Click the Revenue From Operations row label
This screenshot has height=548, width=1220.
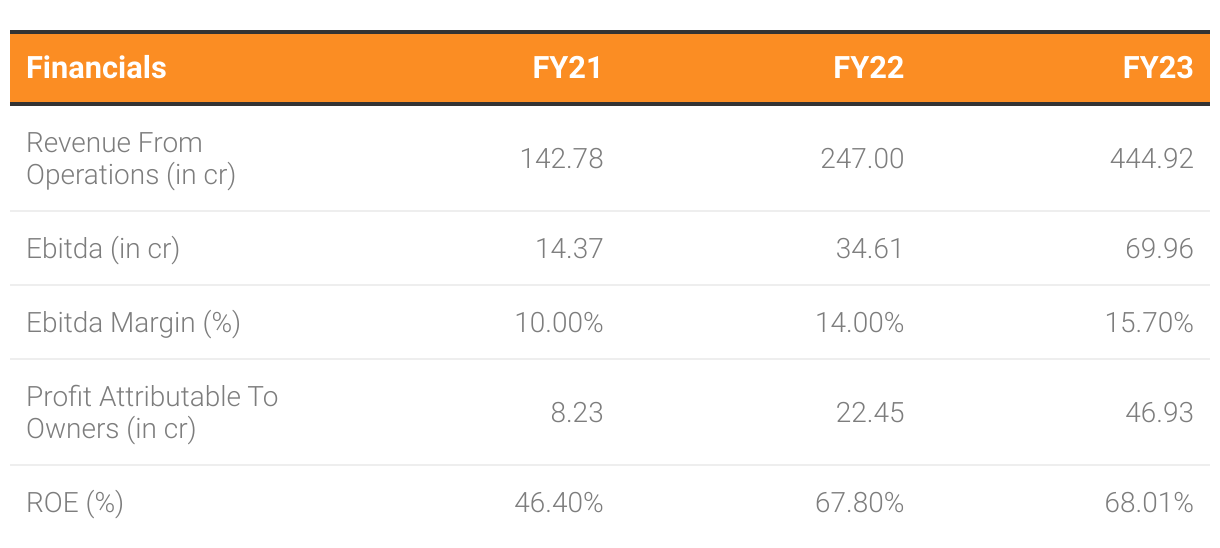(131, 158)
